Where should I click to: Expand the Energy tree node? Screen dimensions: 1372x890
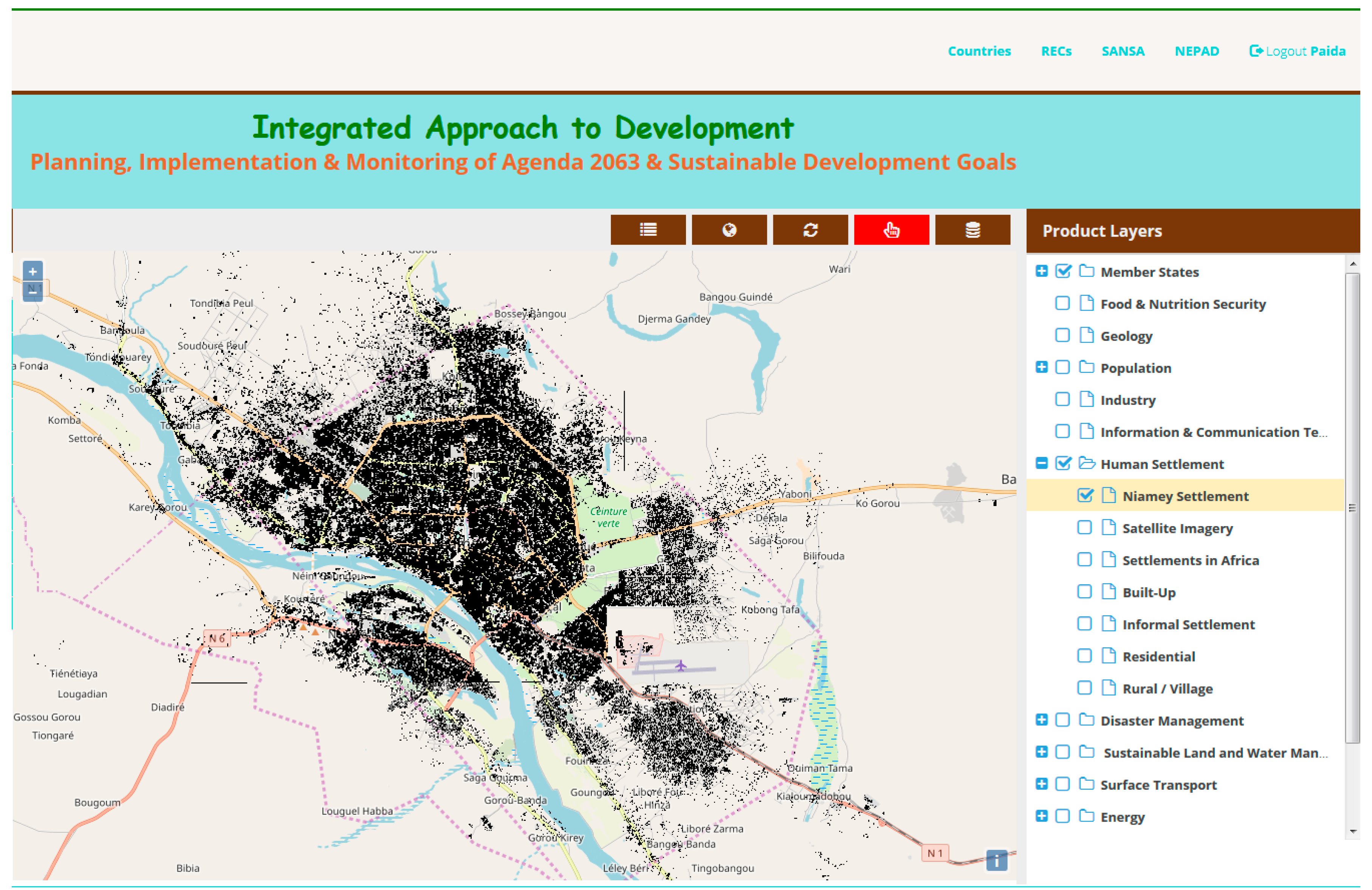tap(1041, 816)
